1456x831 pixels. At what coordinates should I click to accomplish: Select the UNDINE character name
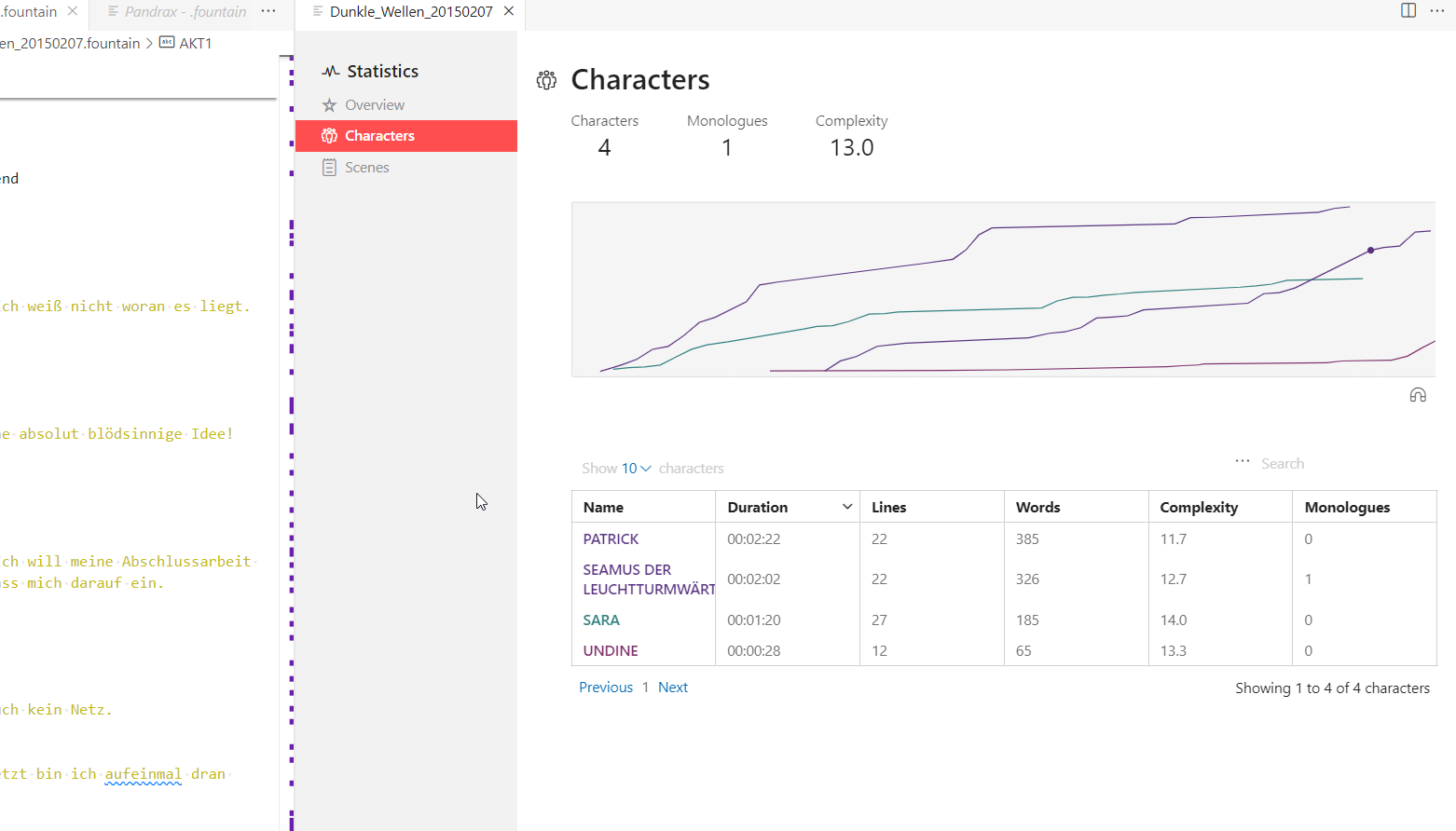[611, 651]
